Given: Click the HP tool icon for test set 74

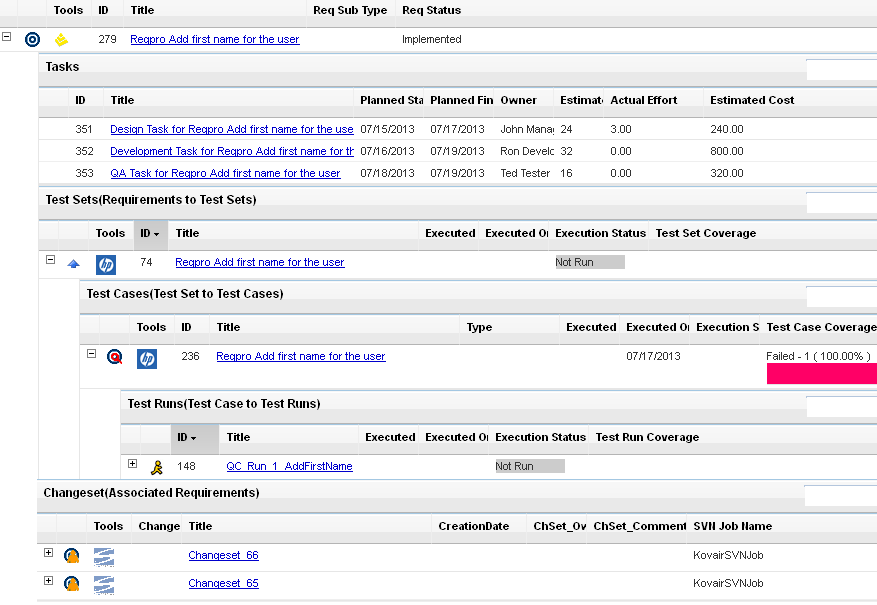Looking at the screenshot, I should pos(106,264).
